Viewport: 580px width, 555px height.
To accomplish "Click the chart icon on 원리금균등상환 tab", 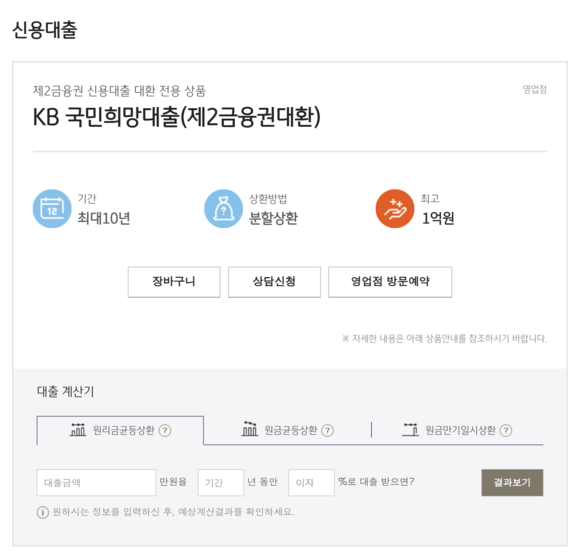I will coord(78,430).
